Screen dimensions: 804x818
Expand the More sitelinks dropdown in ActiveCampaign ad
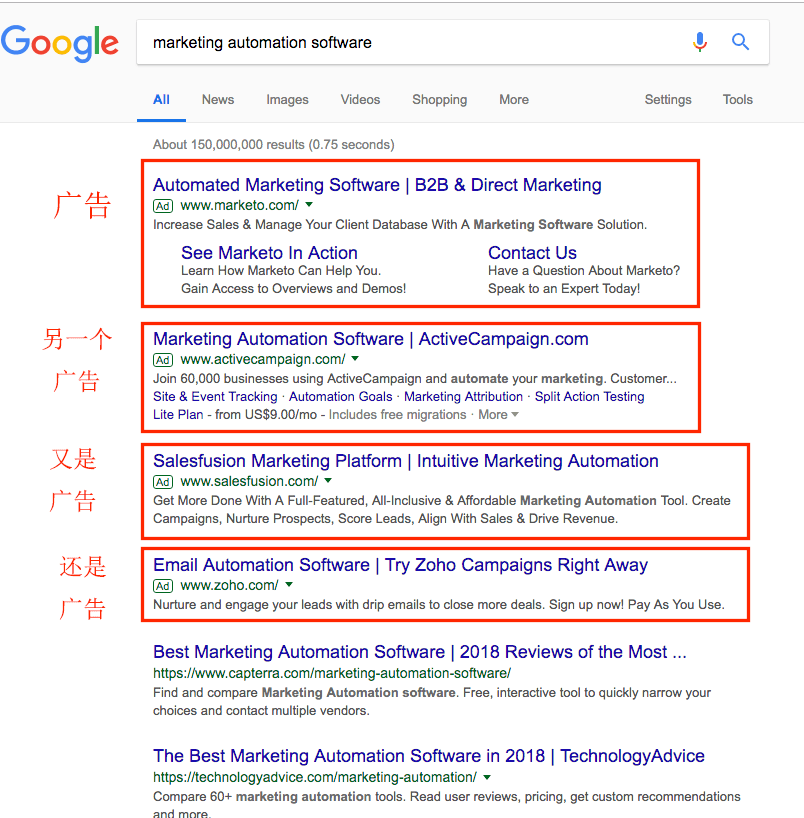click(x=498, y=414)
